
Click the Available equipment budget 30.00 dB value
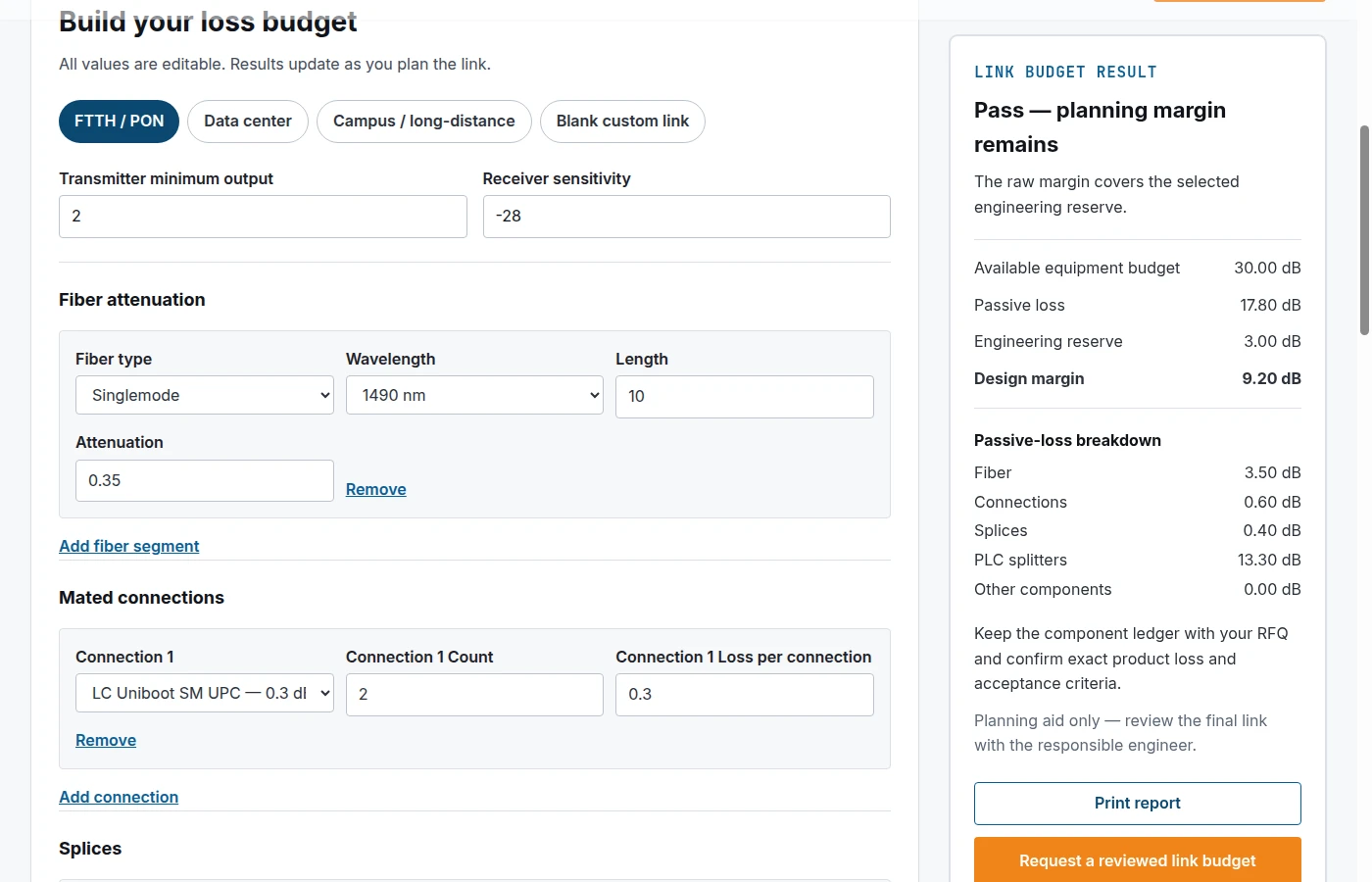pos(1267,268)
